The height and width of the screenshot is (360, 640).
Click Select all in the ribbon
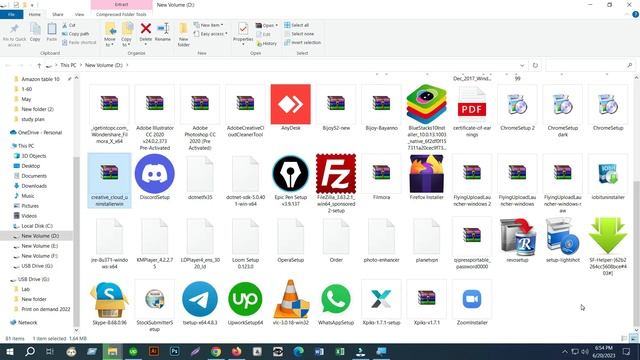296,25
